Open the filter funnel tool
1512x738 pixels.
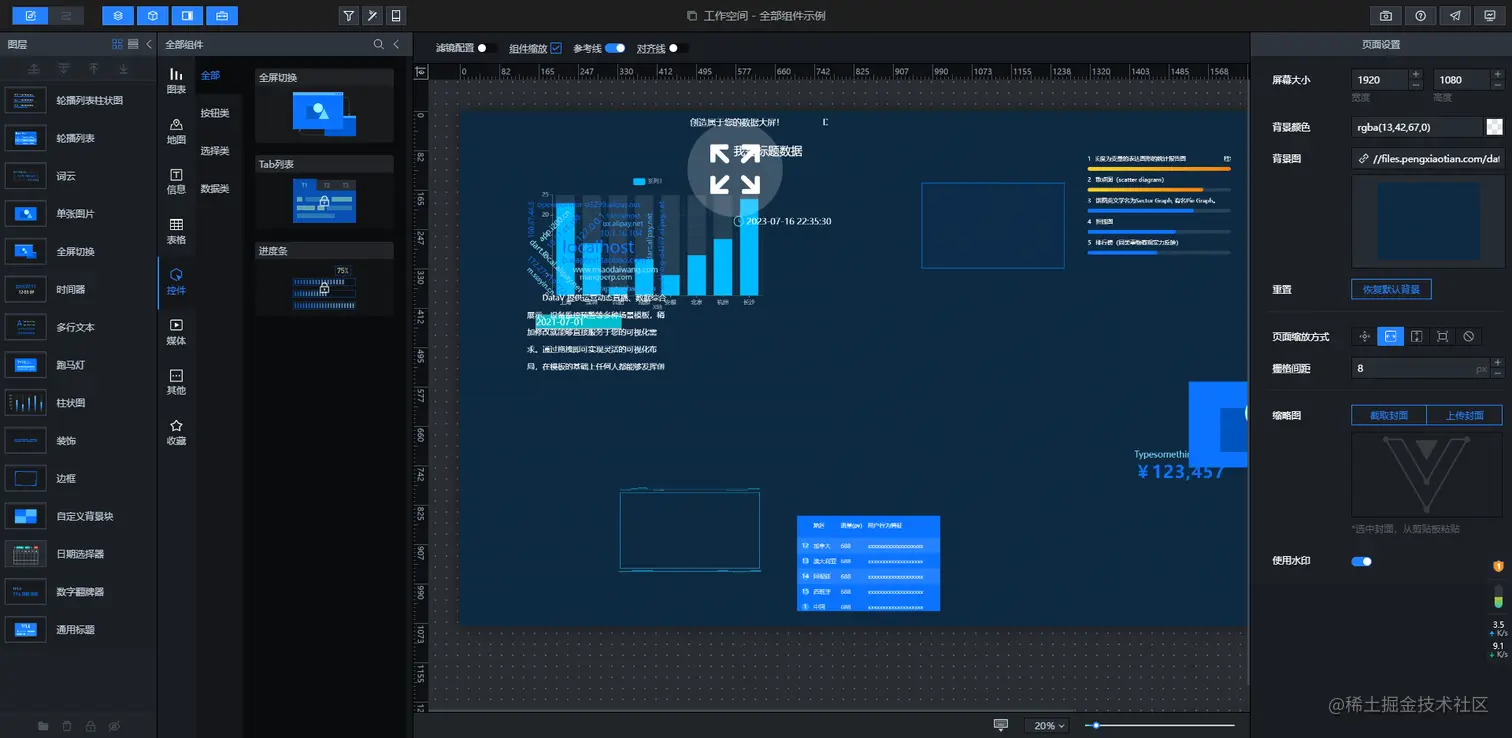coord(348,15)
